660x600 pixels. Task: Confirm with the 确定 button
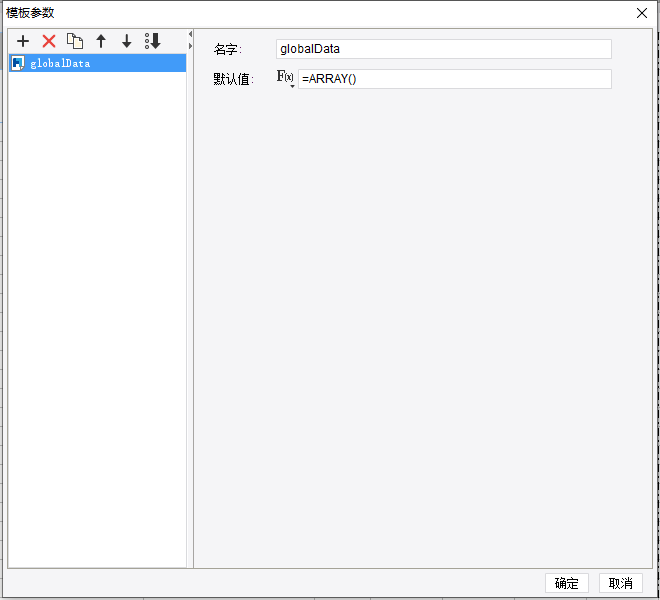[x=567, y=583]
